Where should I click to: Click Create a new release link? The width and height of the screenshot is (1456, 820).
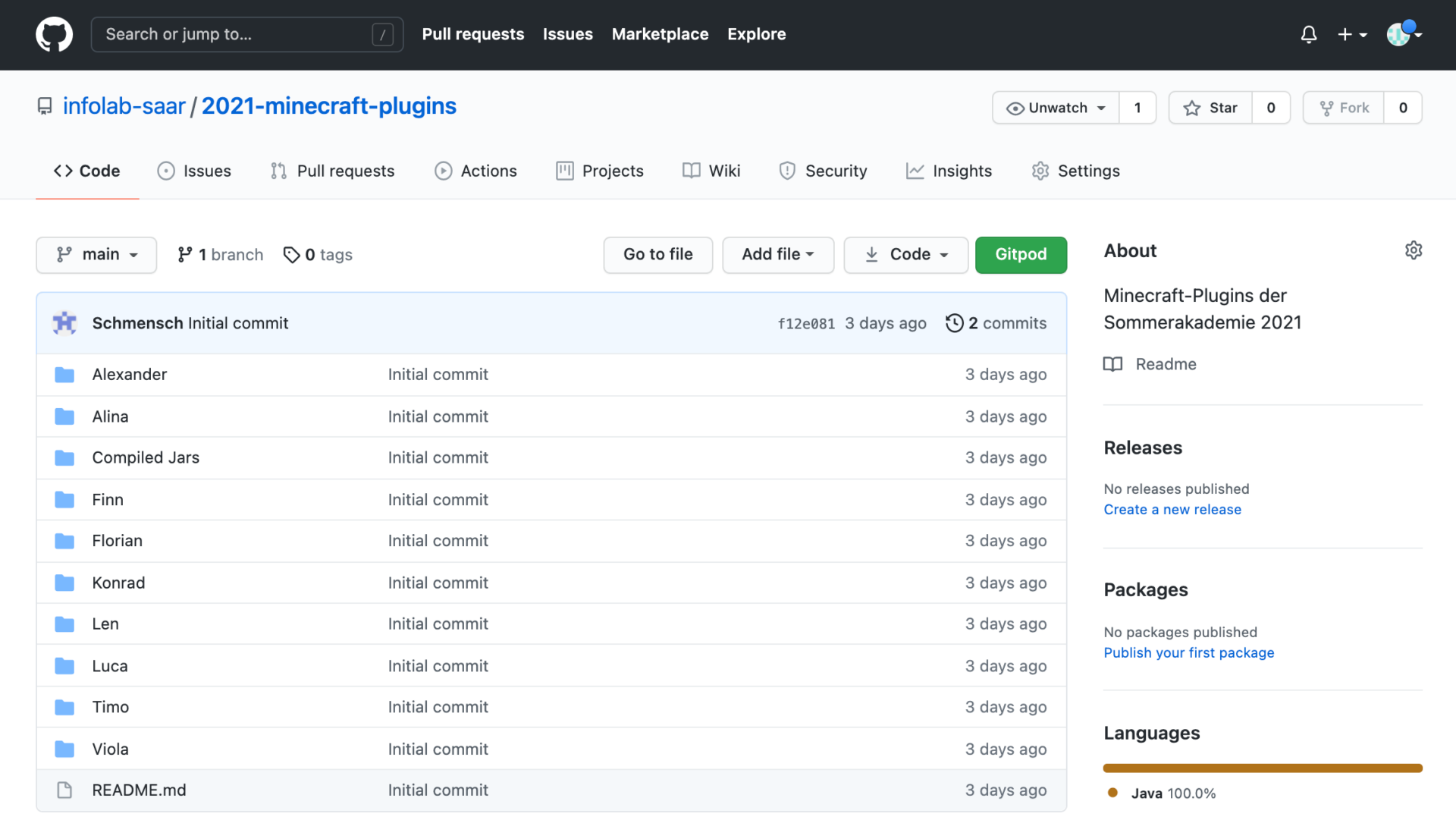pos(1172,510)
